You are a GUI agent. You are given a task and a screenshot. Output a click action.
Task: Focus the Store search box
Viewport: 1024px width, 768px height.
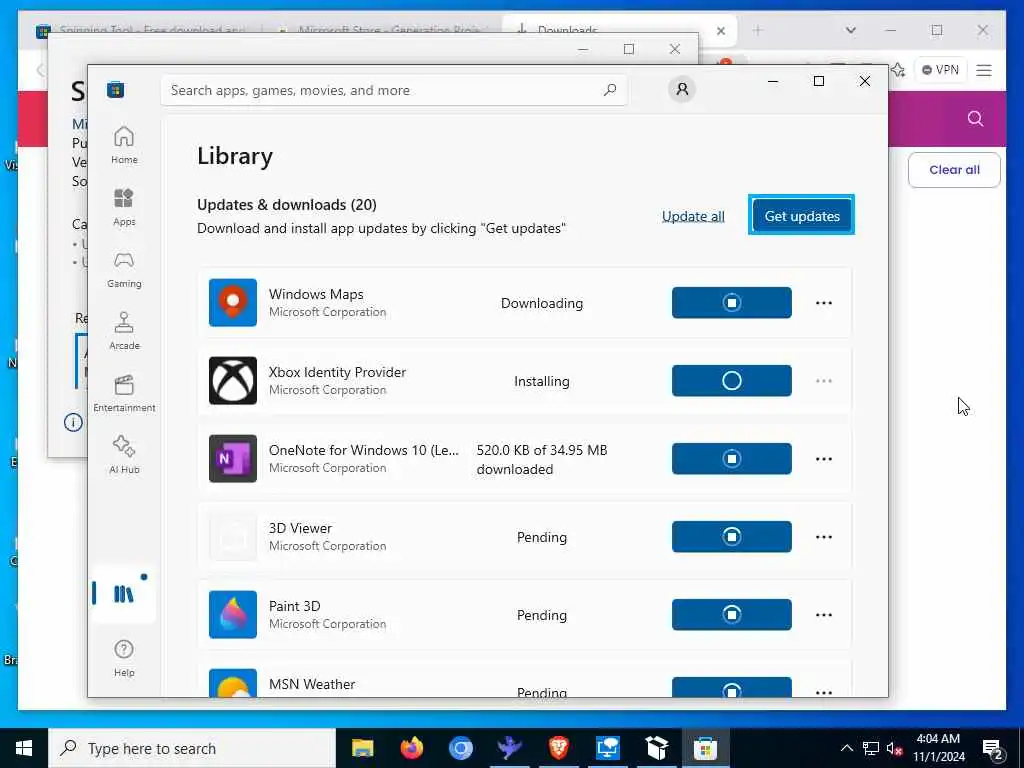tap(394, 90)
